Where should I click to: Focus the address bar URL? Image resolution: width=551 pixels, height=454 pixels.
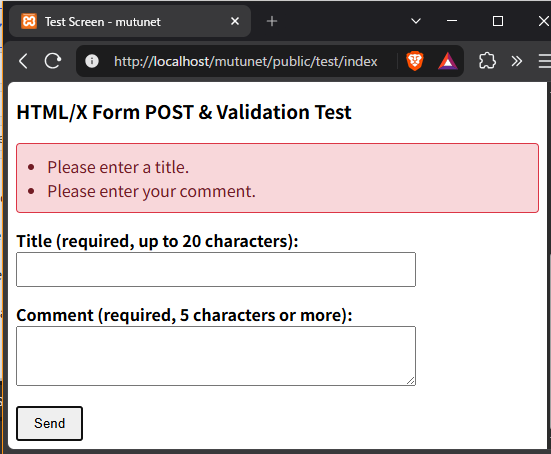(246, 61)
